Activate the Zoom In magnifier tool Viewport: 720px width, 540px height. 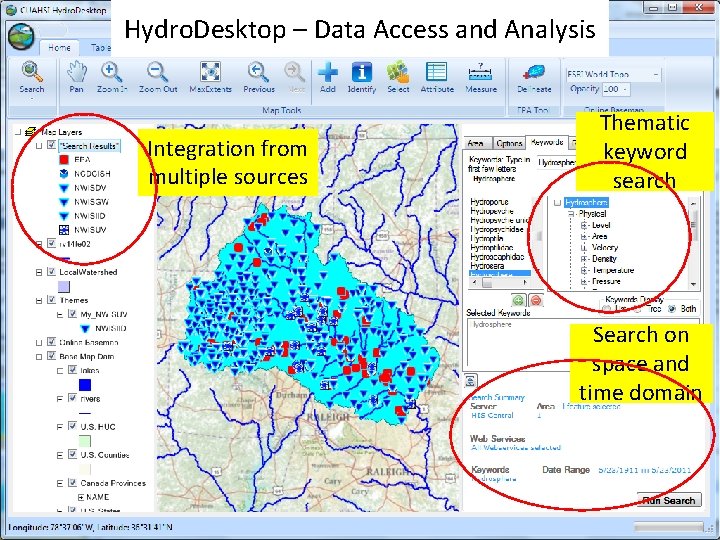click(112, 77)
